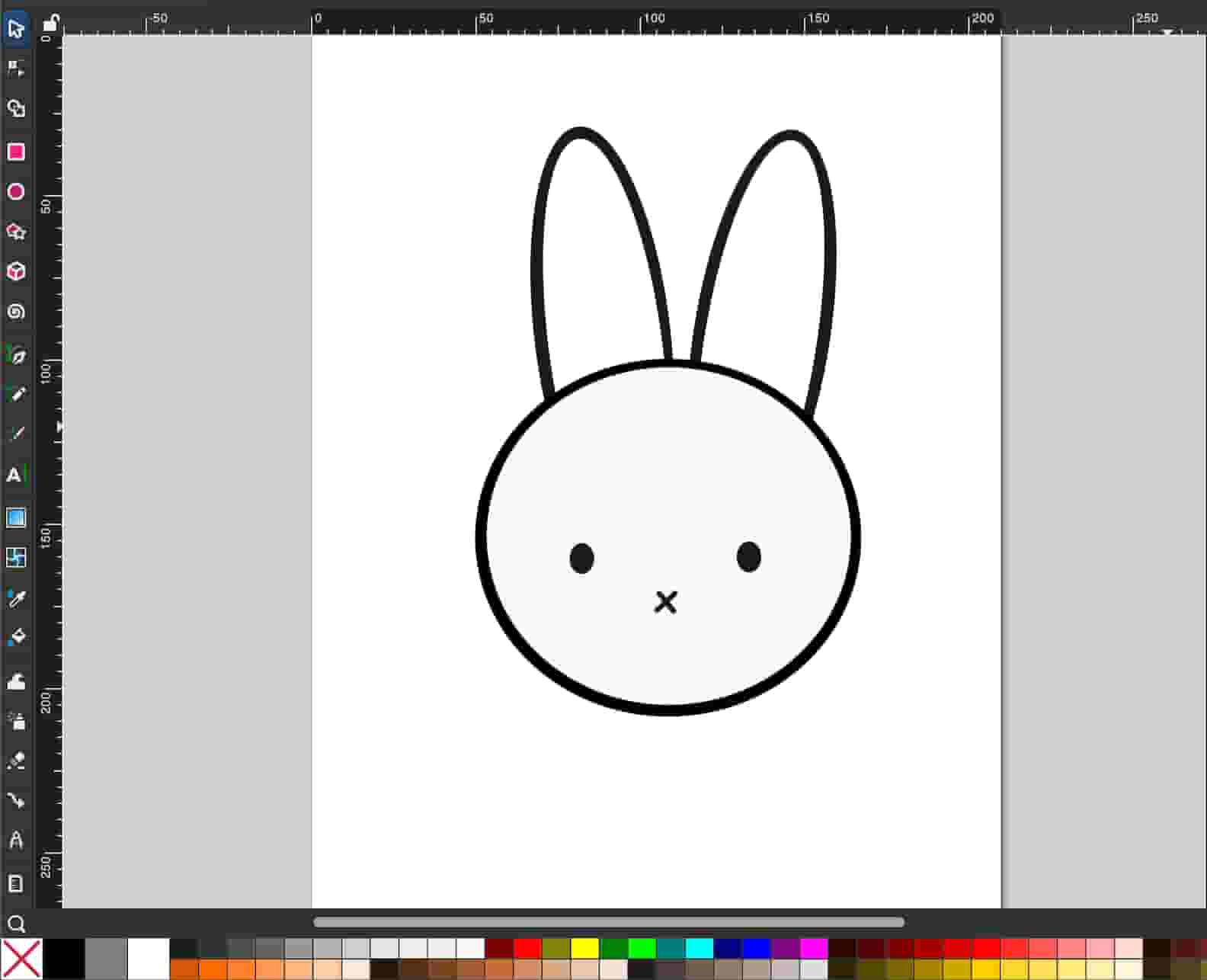Select the Tweak tool
Viewport: 1207px width, 980px height.
coord(16,681)
